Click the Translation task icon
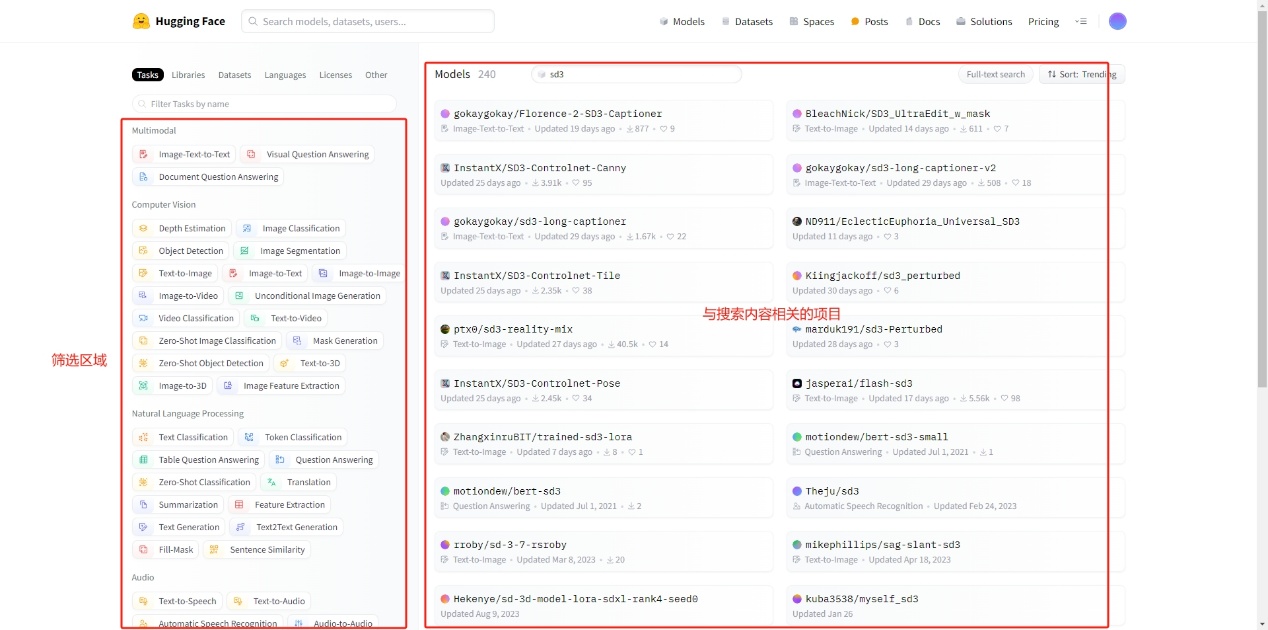The height and width of the screenshot is (630, 1268). (x=271, y=482)
